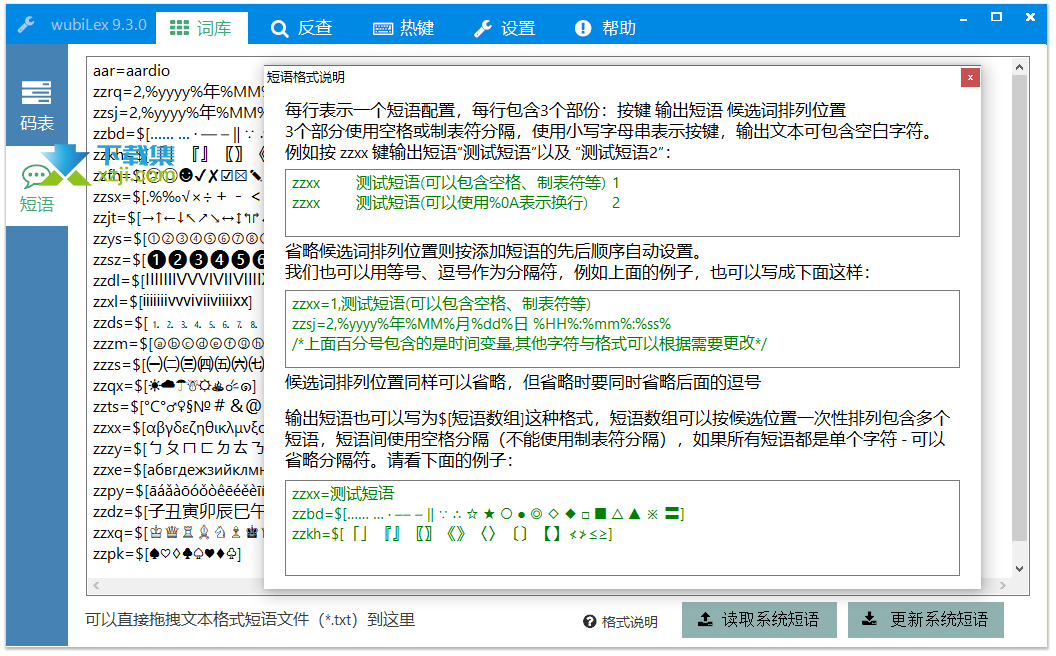
Task: Click the zzzs parenthesized numerals line
Action: click(178, 364)
